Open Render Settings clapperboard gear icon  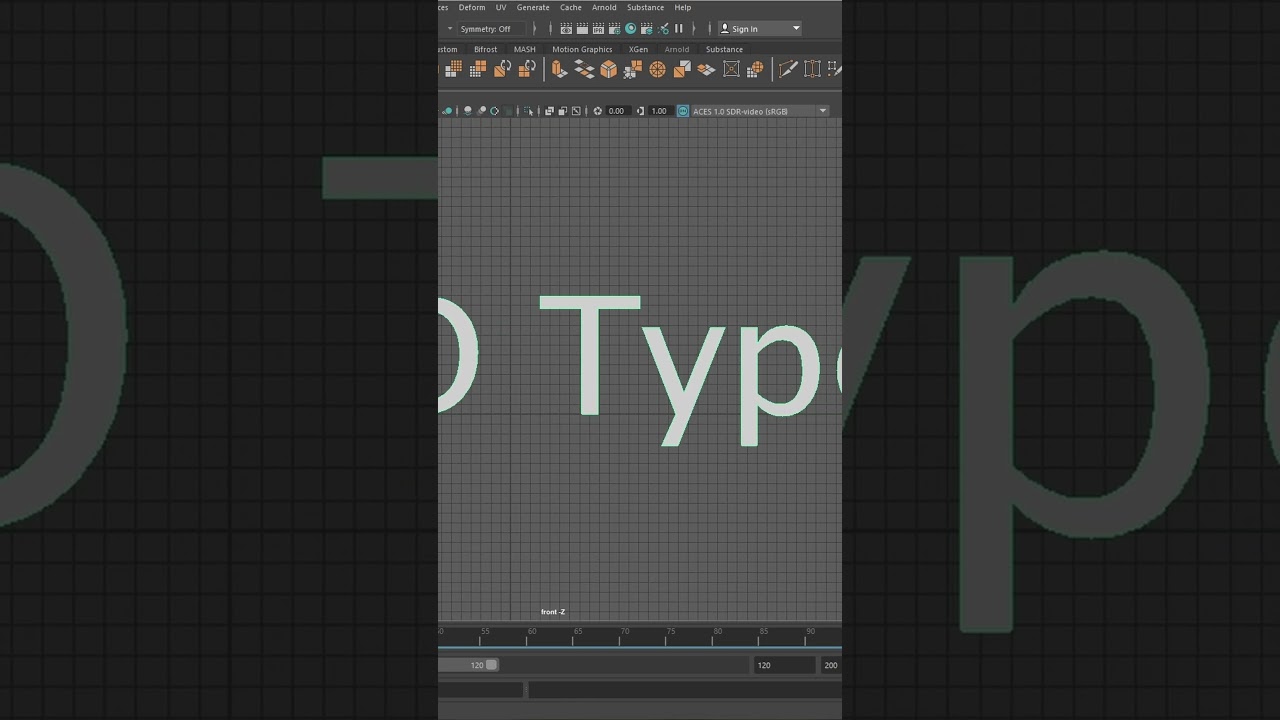pos(615,29)
